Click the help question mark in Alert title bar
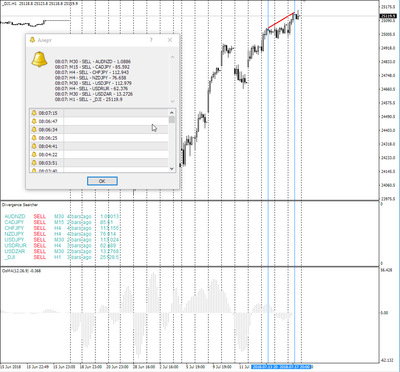 click(x=151, y=40)
